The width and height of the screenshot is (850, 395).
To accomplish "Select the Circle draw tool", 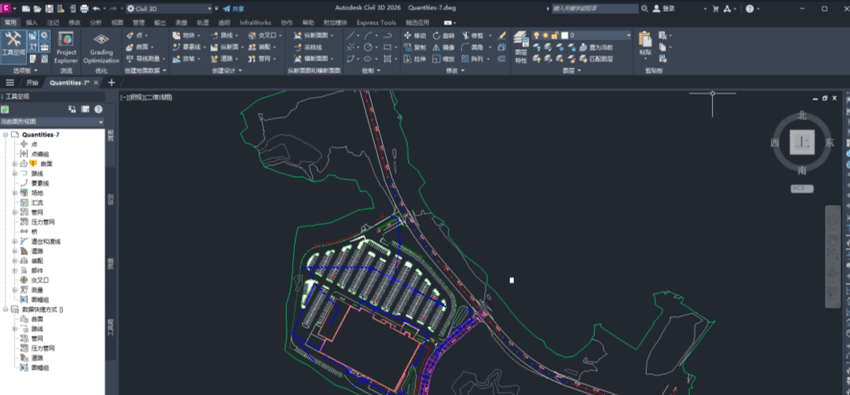I will (x=369, y=47).
